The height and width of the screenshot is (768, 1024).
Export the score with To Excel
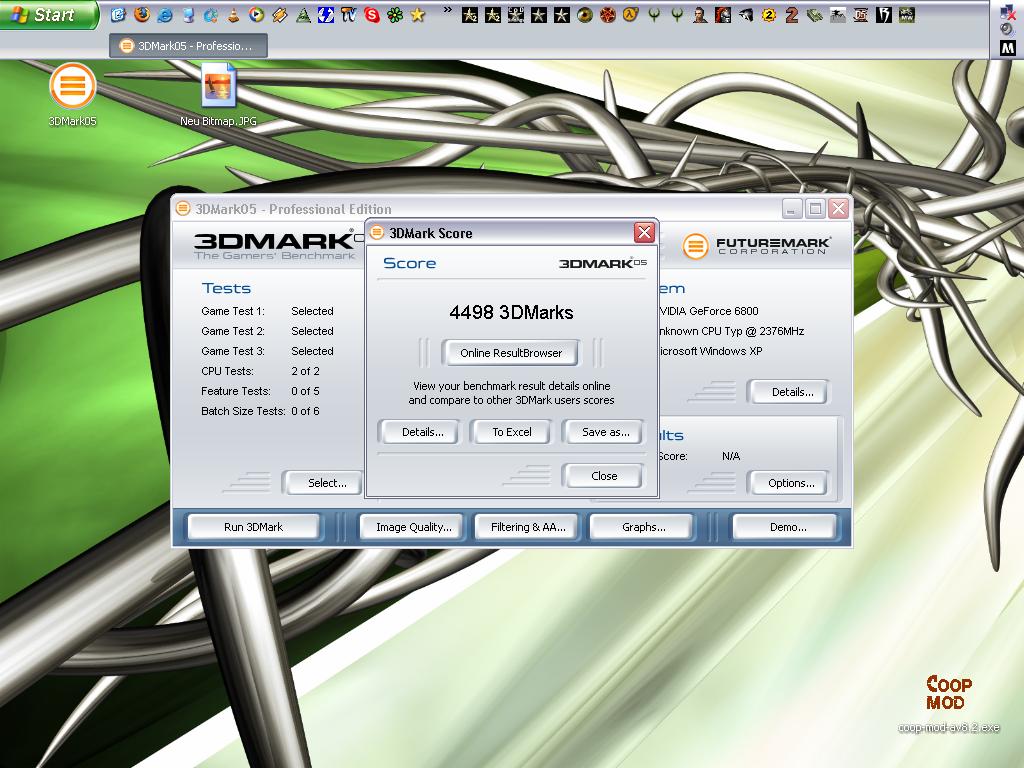[511, 432]
